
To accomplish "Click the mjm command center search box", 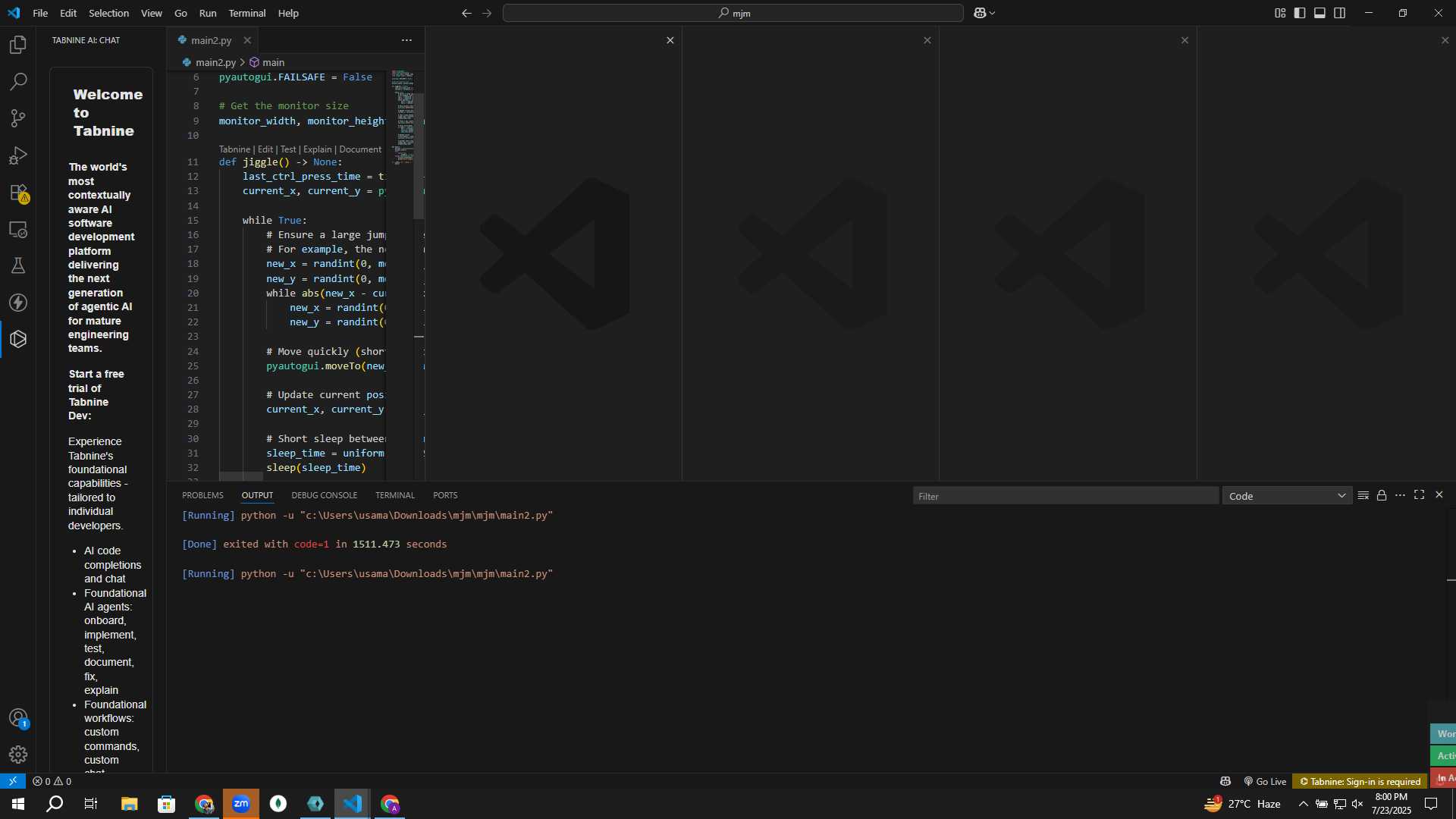I will 733,13.
